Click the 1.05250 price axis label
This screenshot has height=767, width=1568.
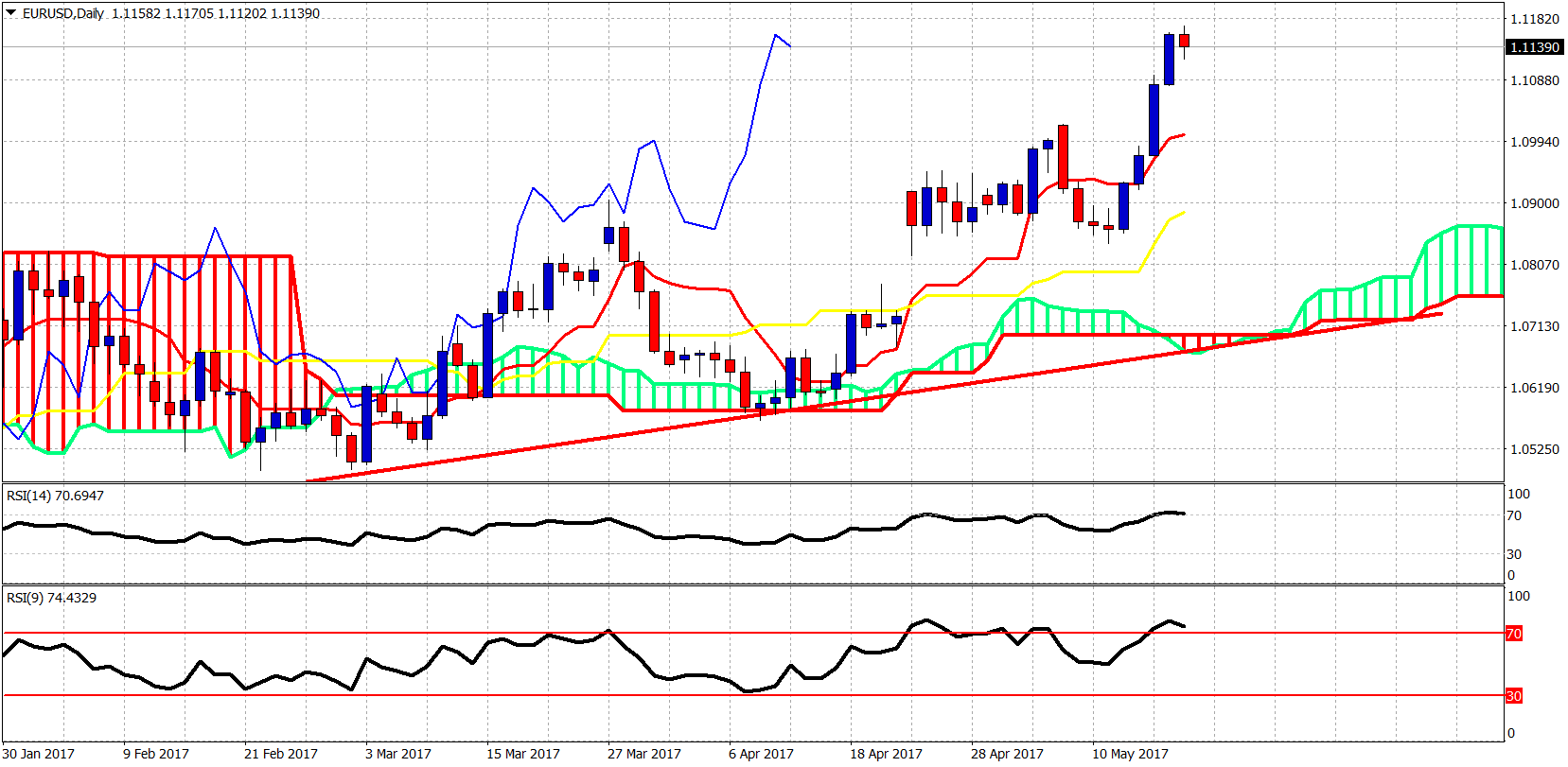[1535, 449]
